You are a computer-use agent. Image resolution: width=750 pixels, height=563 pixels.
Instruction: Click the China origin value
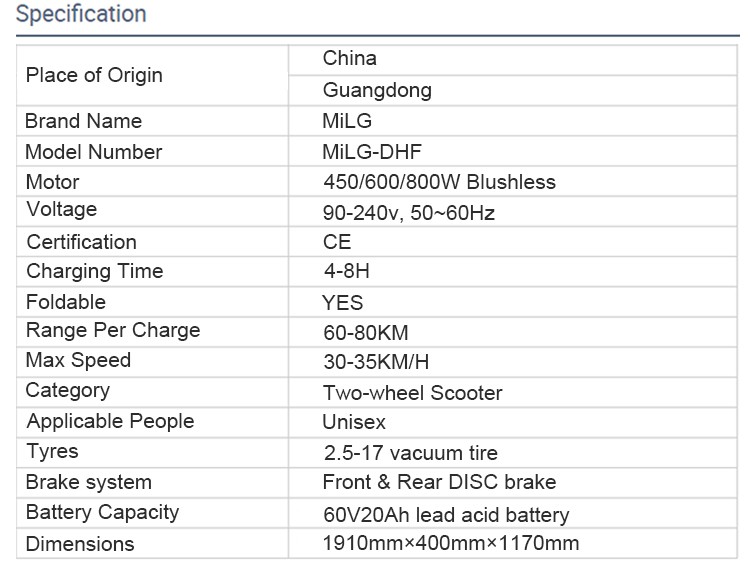coord(350,59)
